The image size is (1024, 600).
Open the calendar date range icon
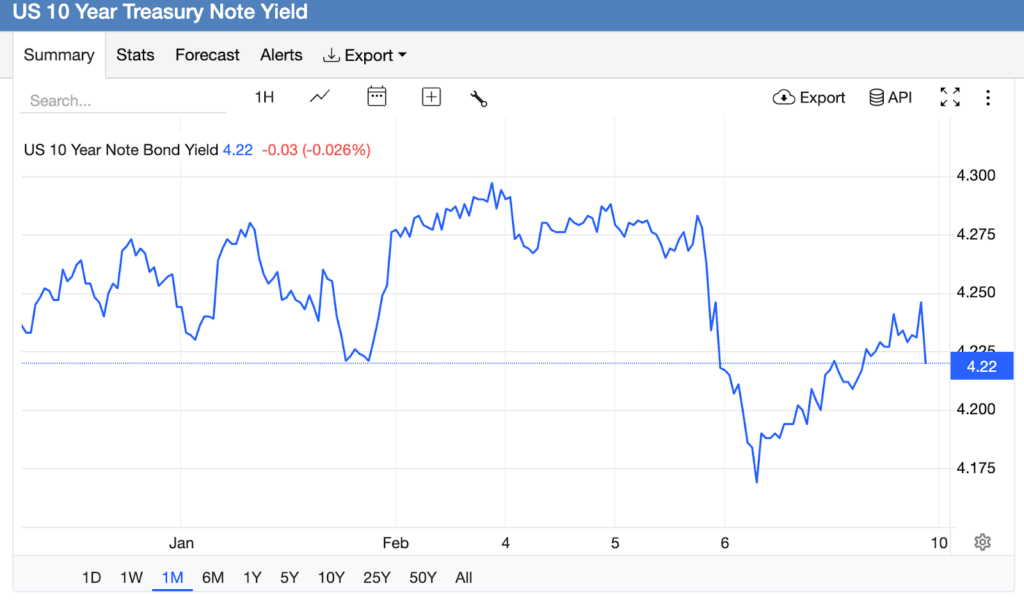click(377, 97)
